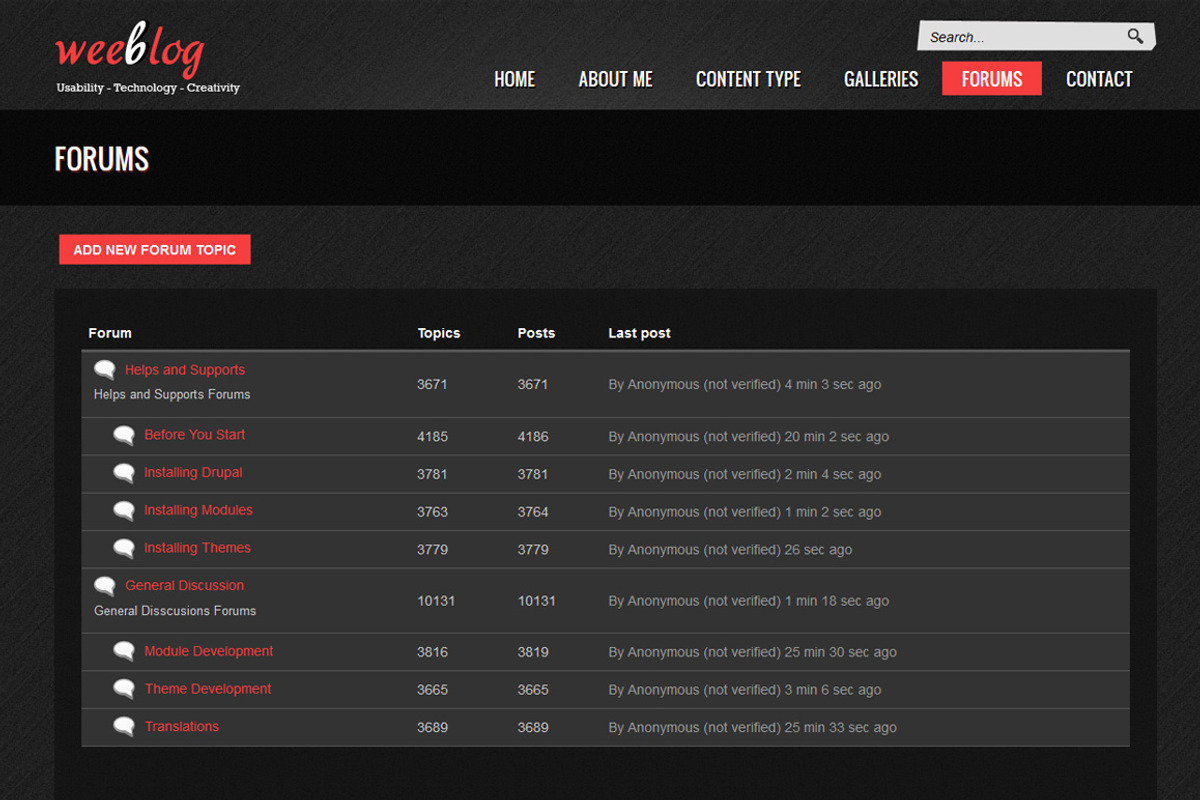The width and height of the screenshot is (1200, 800).
Task: Open the Installing Drupal forum link
Action: point(193,473)
